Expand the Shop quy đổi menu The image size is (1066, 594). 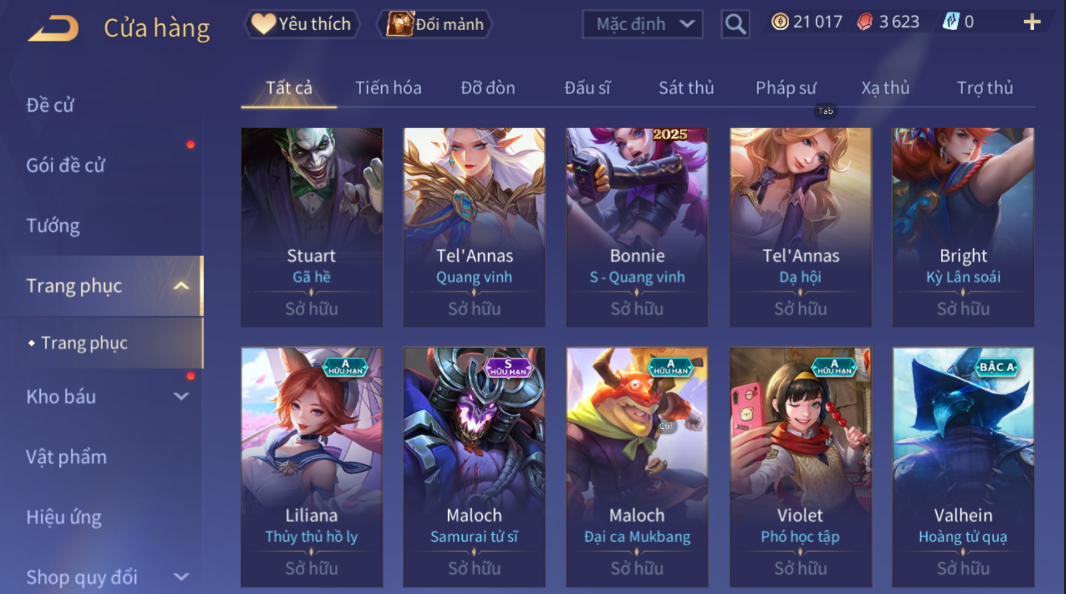(181, 577)
